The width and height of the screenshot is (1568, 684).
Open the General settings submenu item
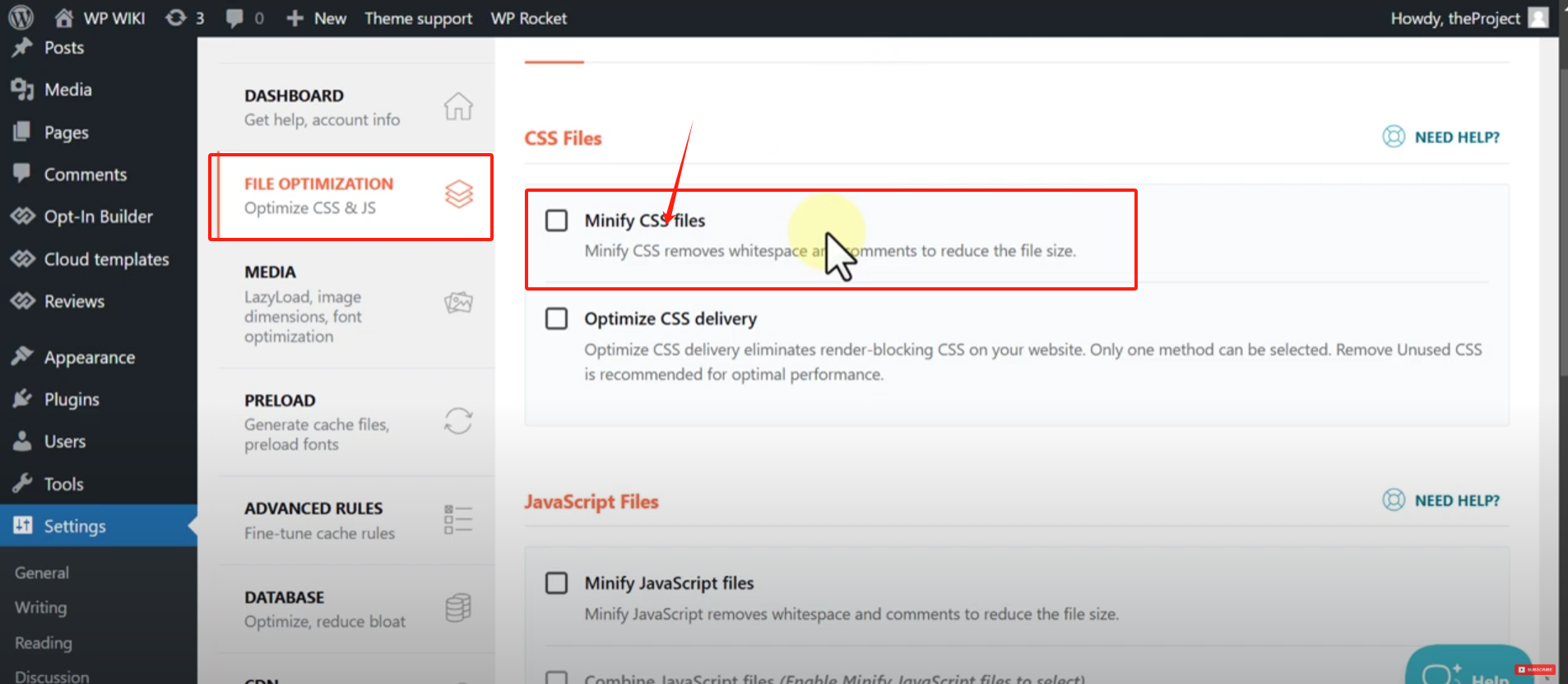pos(42,573)
